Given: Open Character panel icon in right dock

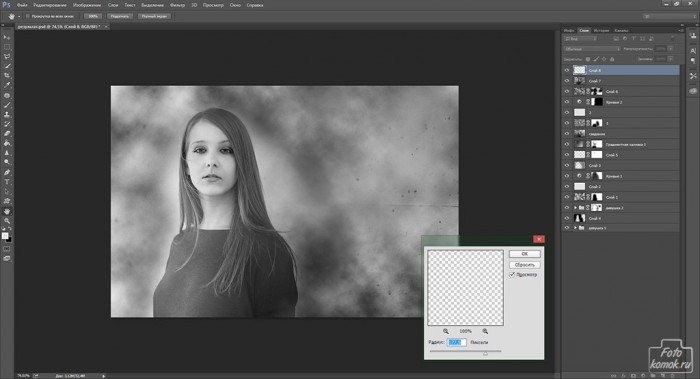Looking at the screenshot, I should (693, 50).
